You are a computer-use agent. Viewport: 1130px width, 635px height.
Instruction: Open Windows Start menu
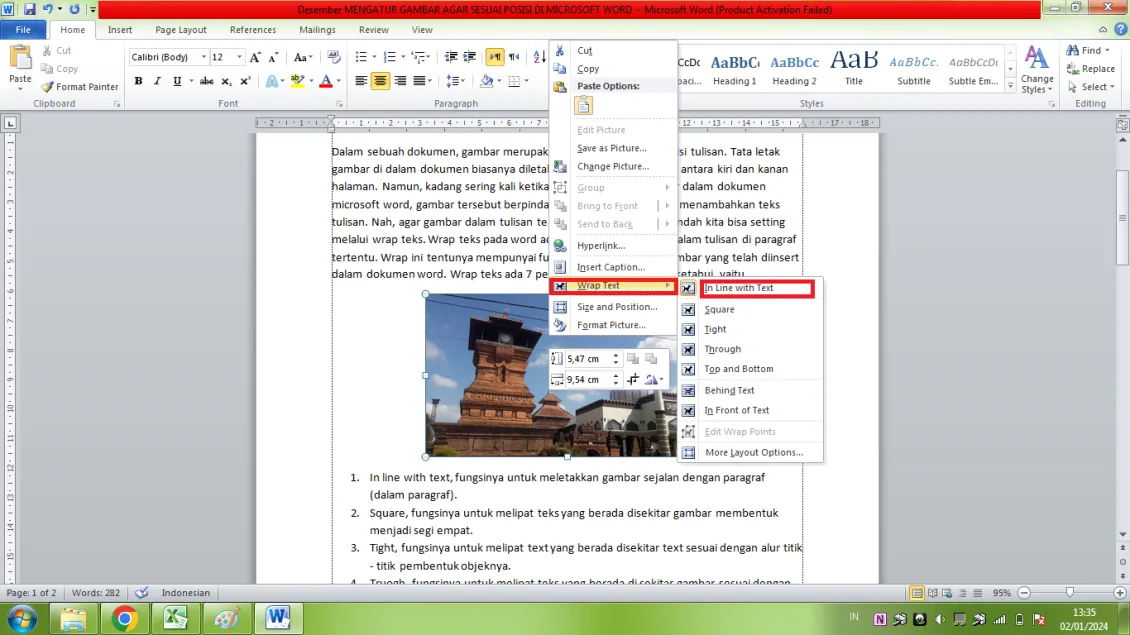[22, 618]
